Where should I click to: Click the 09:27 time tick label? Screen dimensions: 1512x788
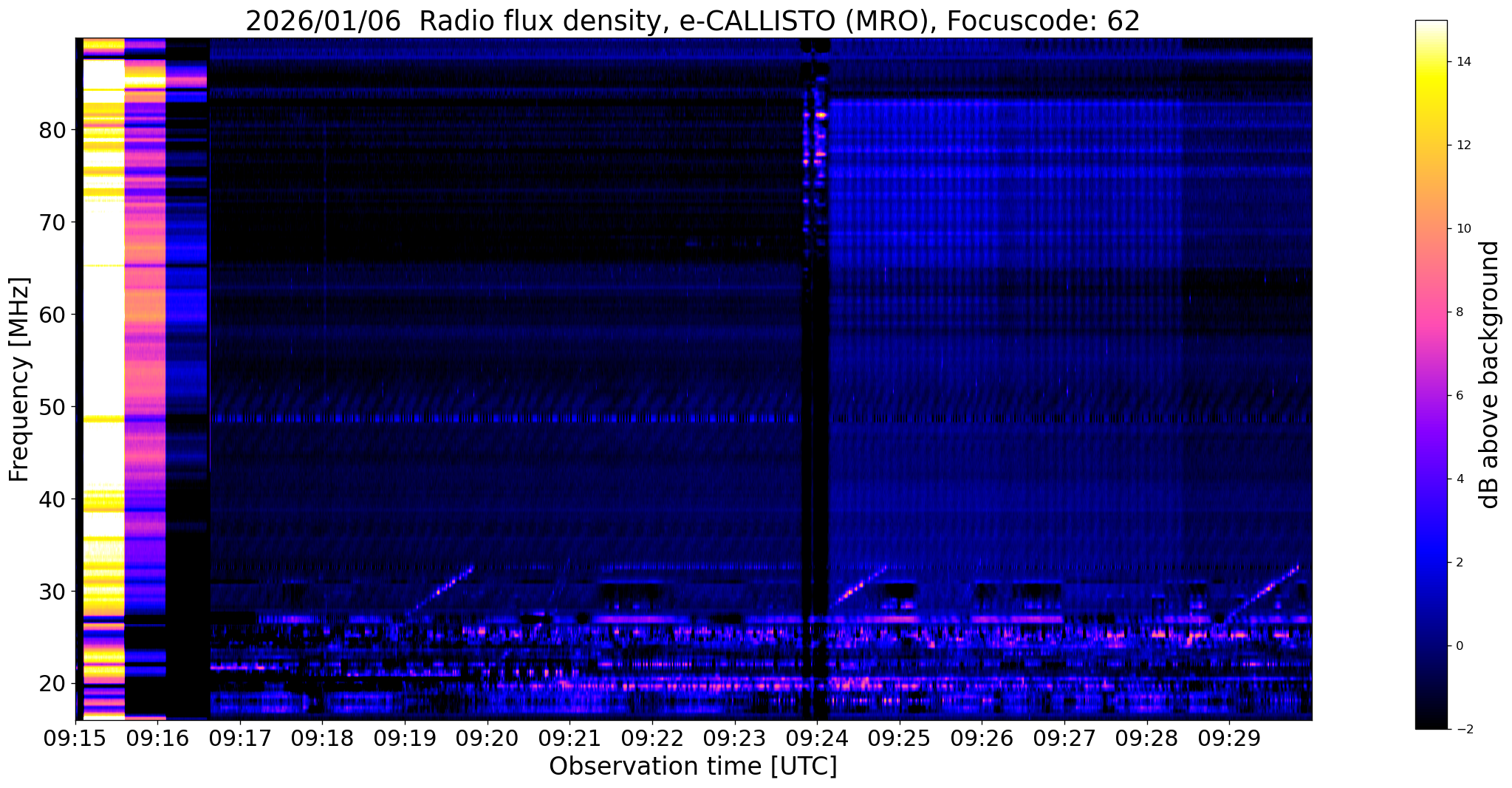(1064, 738)
